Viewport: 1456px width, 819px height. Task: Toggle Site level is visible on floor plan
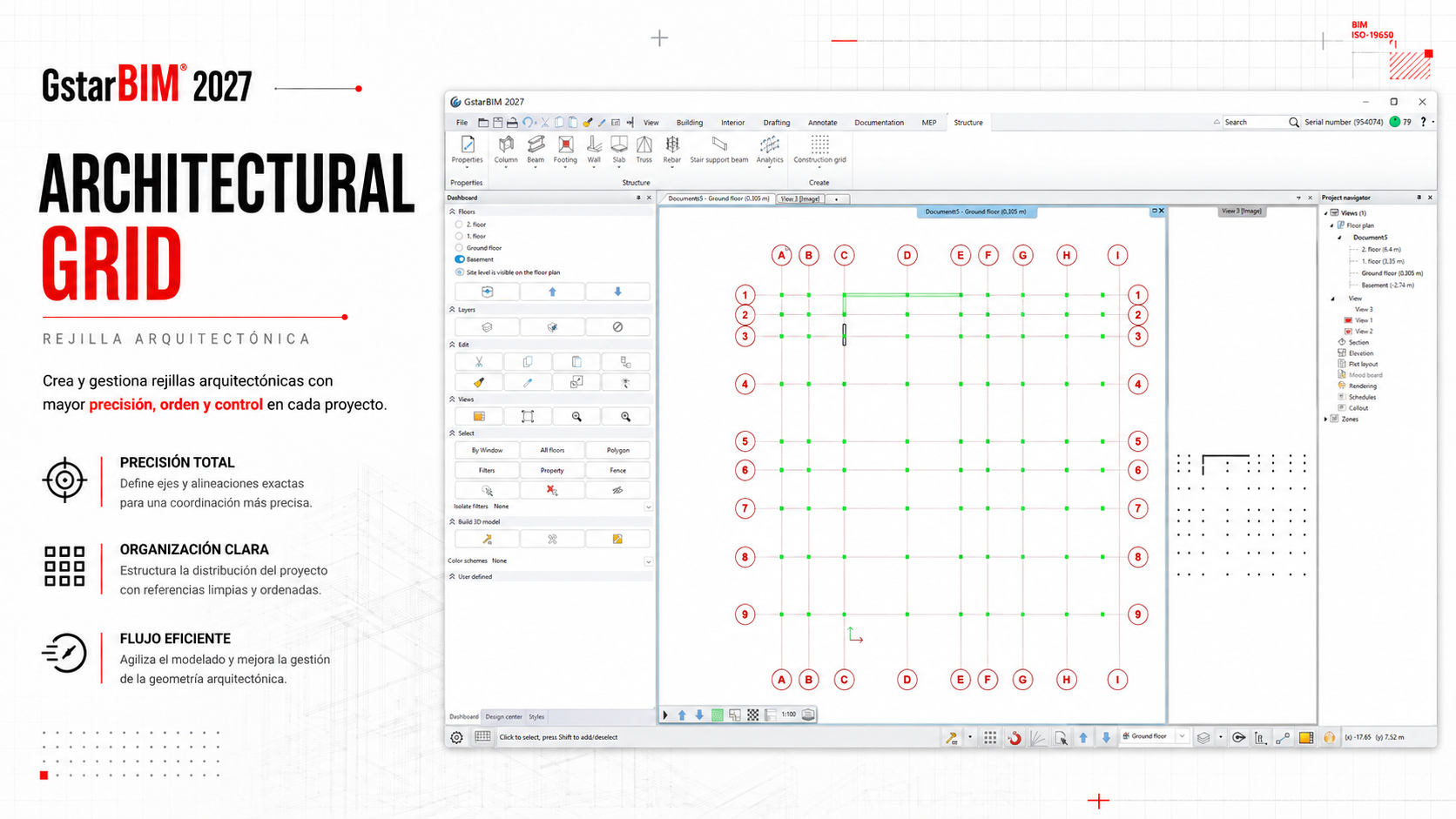(460, 272)
